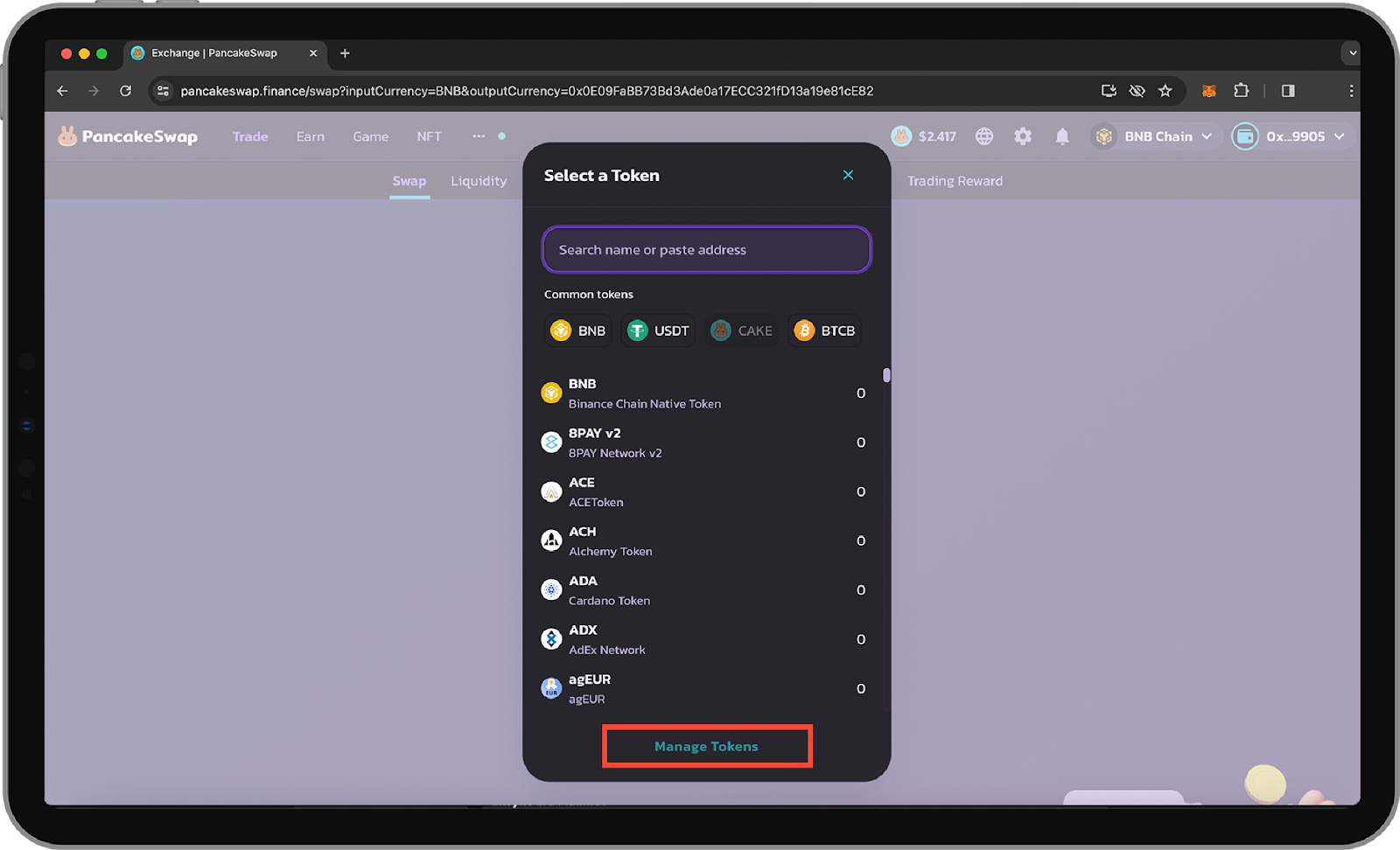1400x850 pixels.
Task: Open the notifications bell
Action: (x=1062, y=136)
